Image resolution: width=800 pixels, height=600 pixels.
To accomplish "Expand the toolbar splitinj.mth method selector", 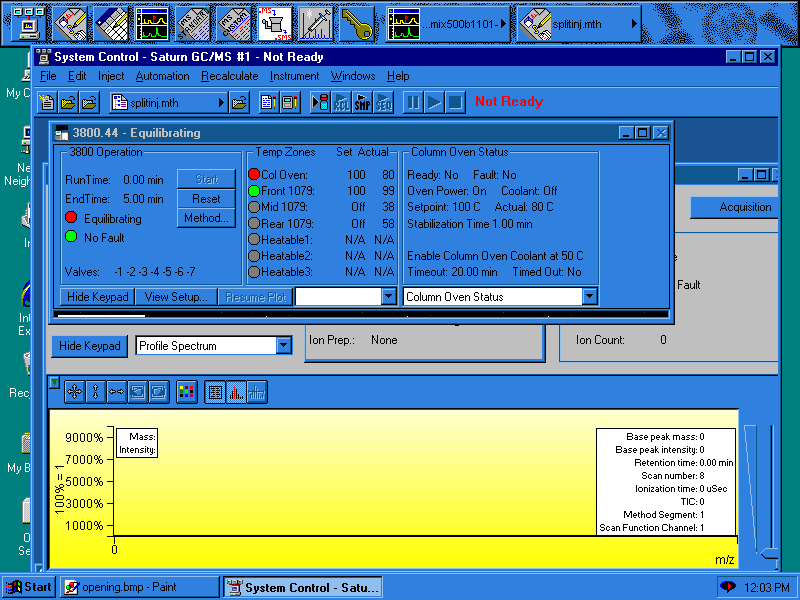I will [221, 103].
